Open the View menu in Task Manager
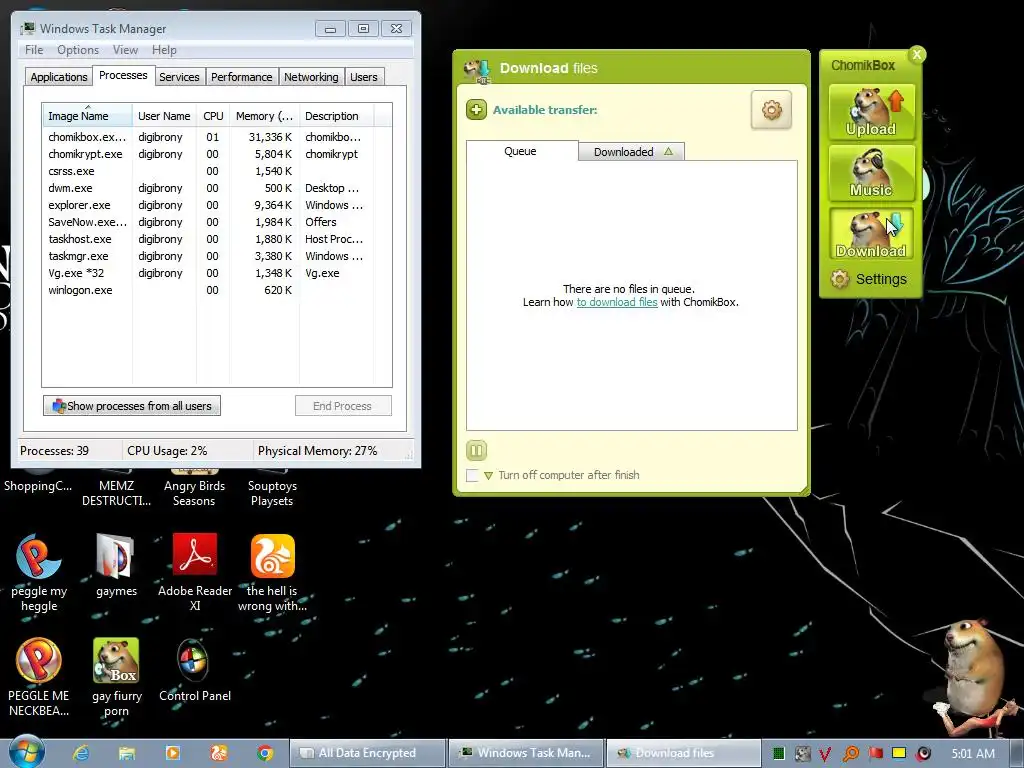 tap(125, 50)
